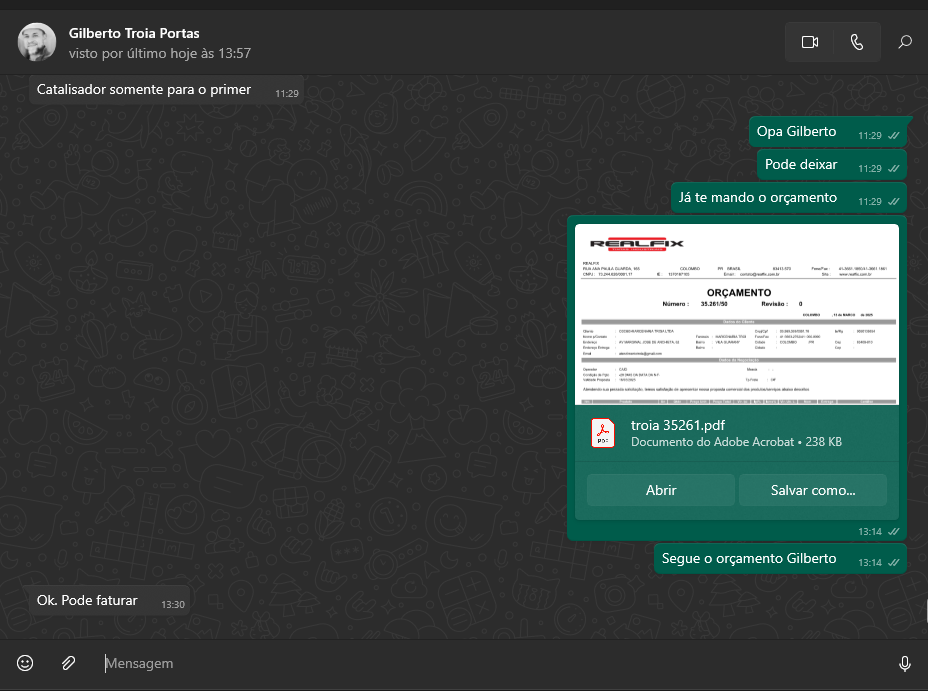Click the 'Pode deixar' message bubble
This screenshot has height=691, width=928.
[801, 165]
